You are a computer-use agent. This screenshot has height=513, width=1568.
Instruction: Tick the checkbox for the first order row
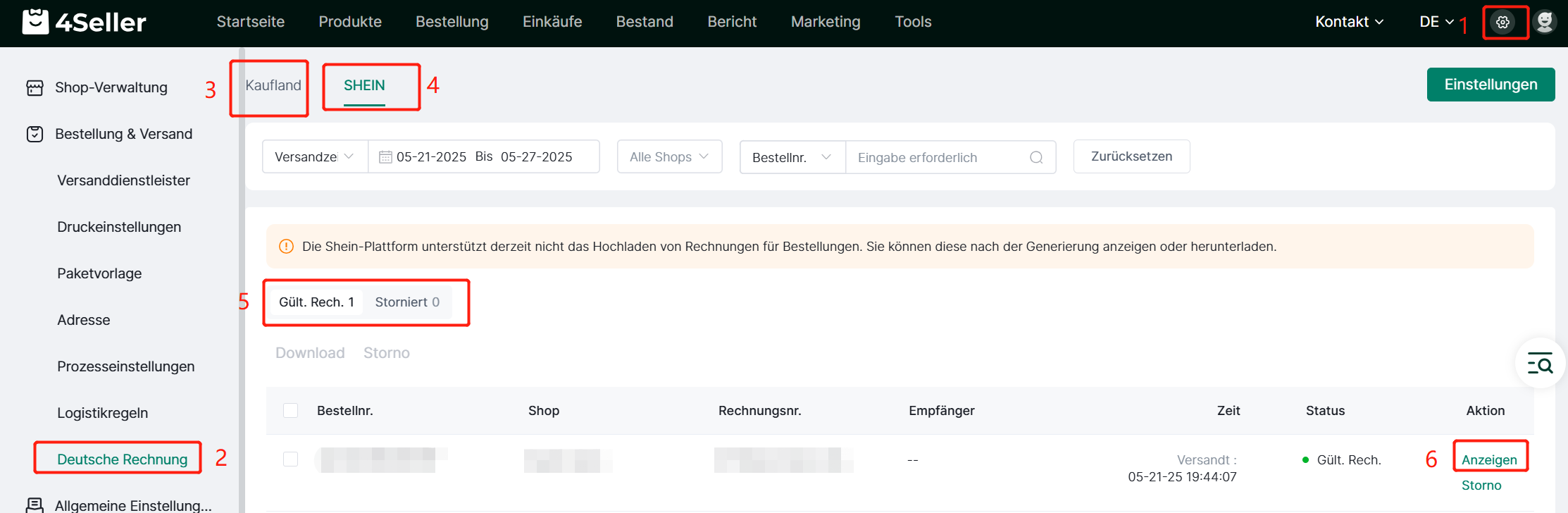[290, 459]
